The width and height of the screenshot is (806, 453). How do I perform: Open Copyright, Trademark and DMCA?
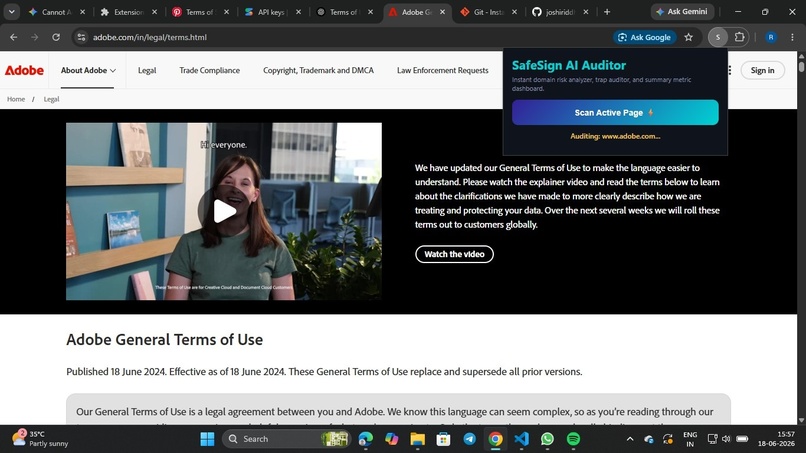pyautogui.click(x=318, y=70)
